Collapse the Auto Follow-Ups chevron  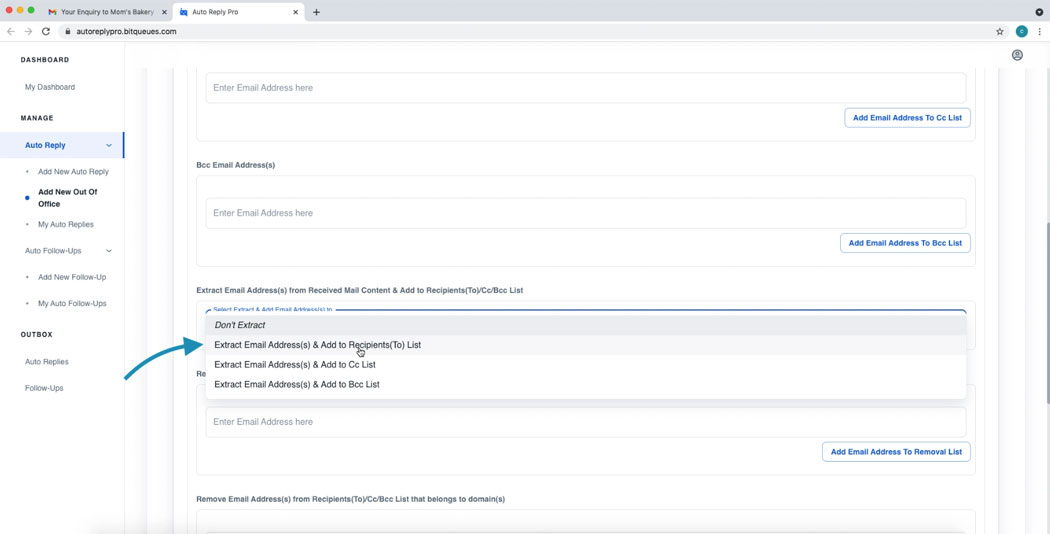109,251
